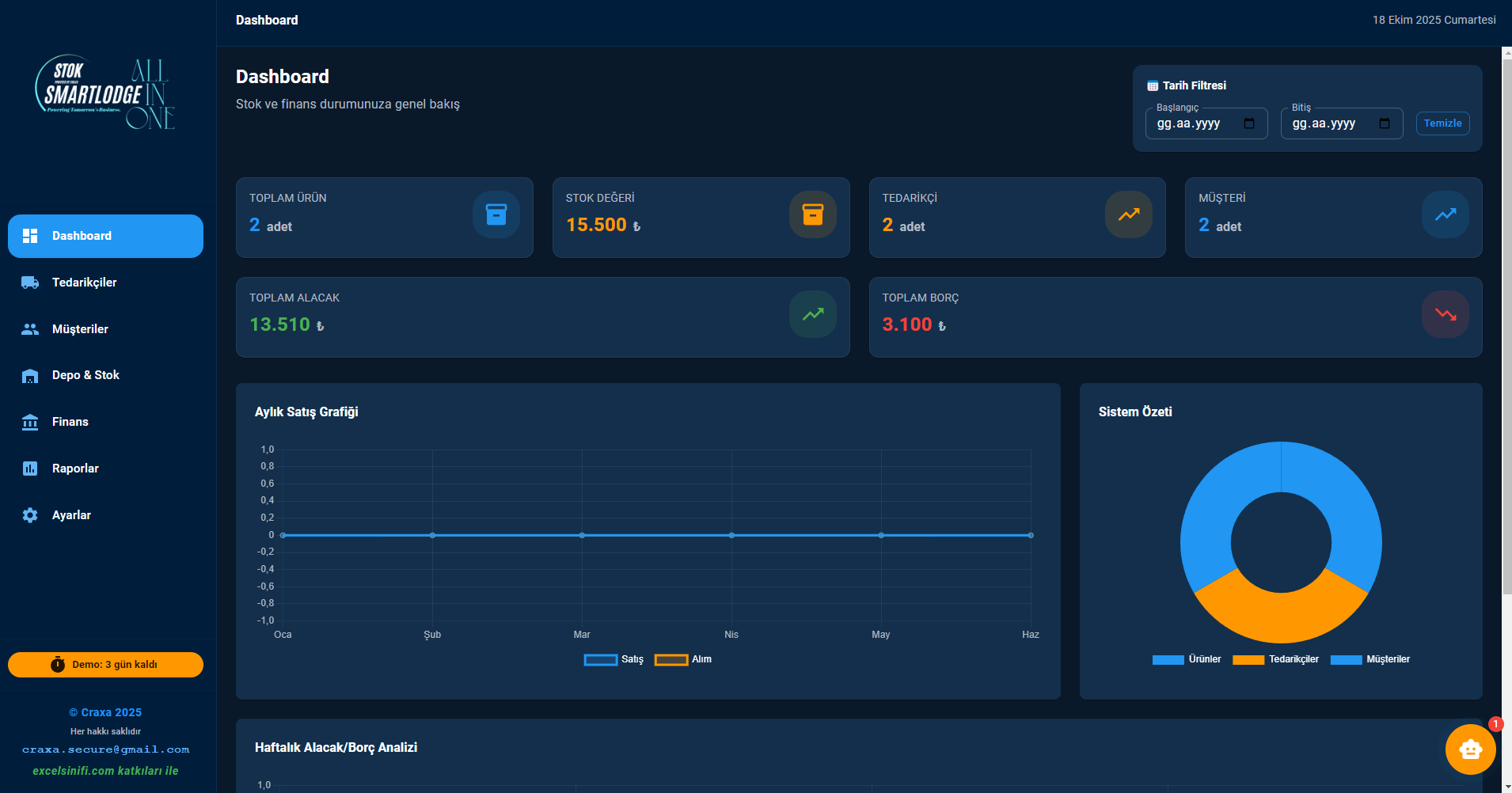Click the Müşteri blue trend icon
This screenshot has height=793, width=1512.
[x=1445, y=214]
